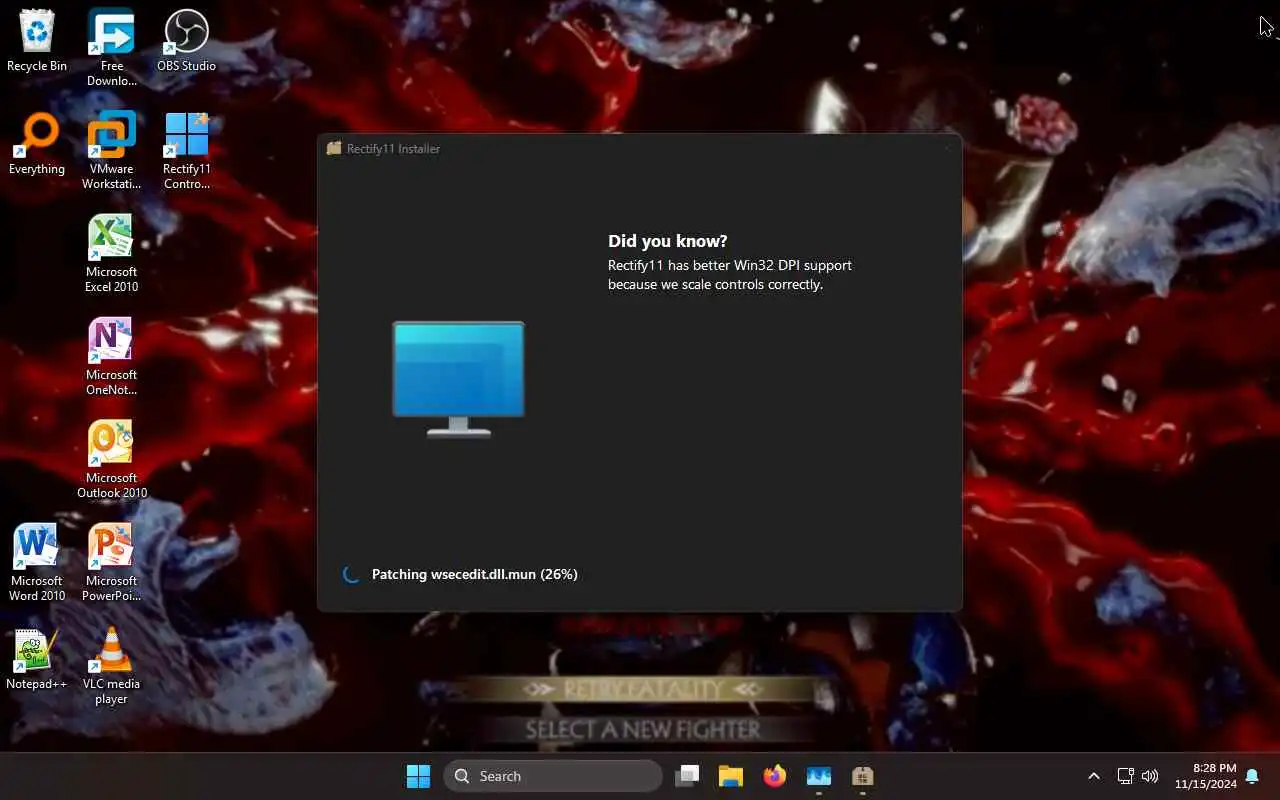Click the spinning progress indicator

pyautogui.click(x=351, y=574)
